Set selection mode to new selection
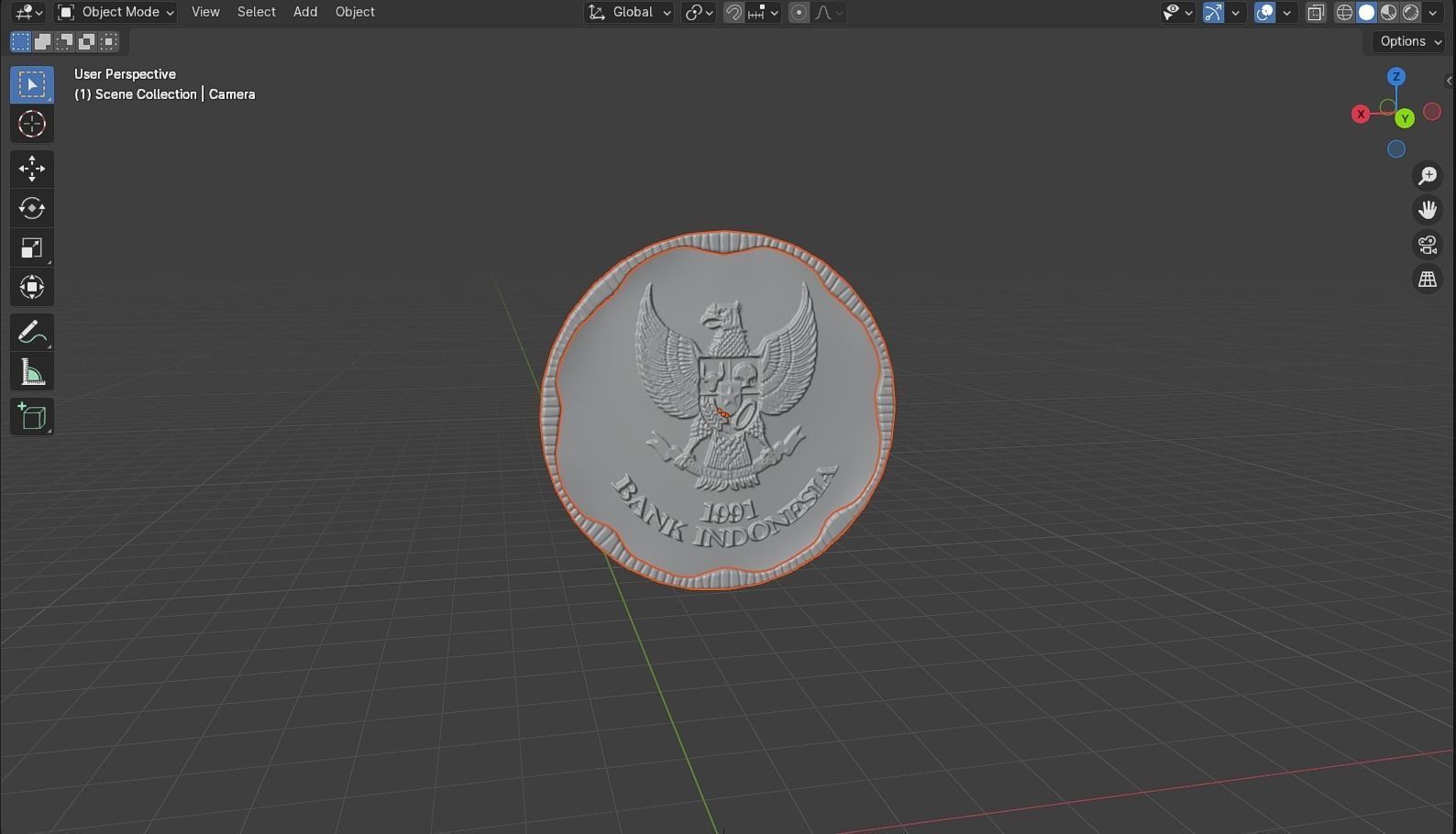 coord(20,41)
